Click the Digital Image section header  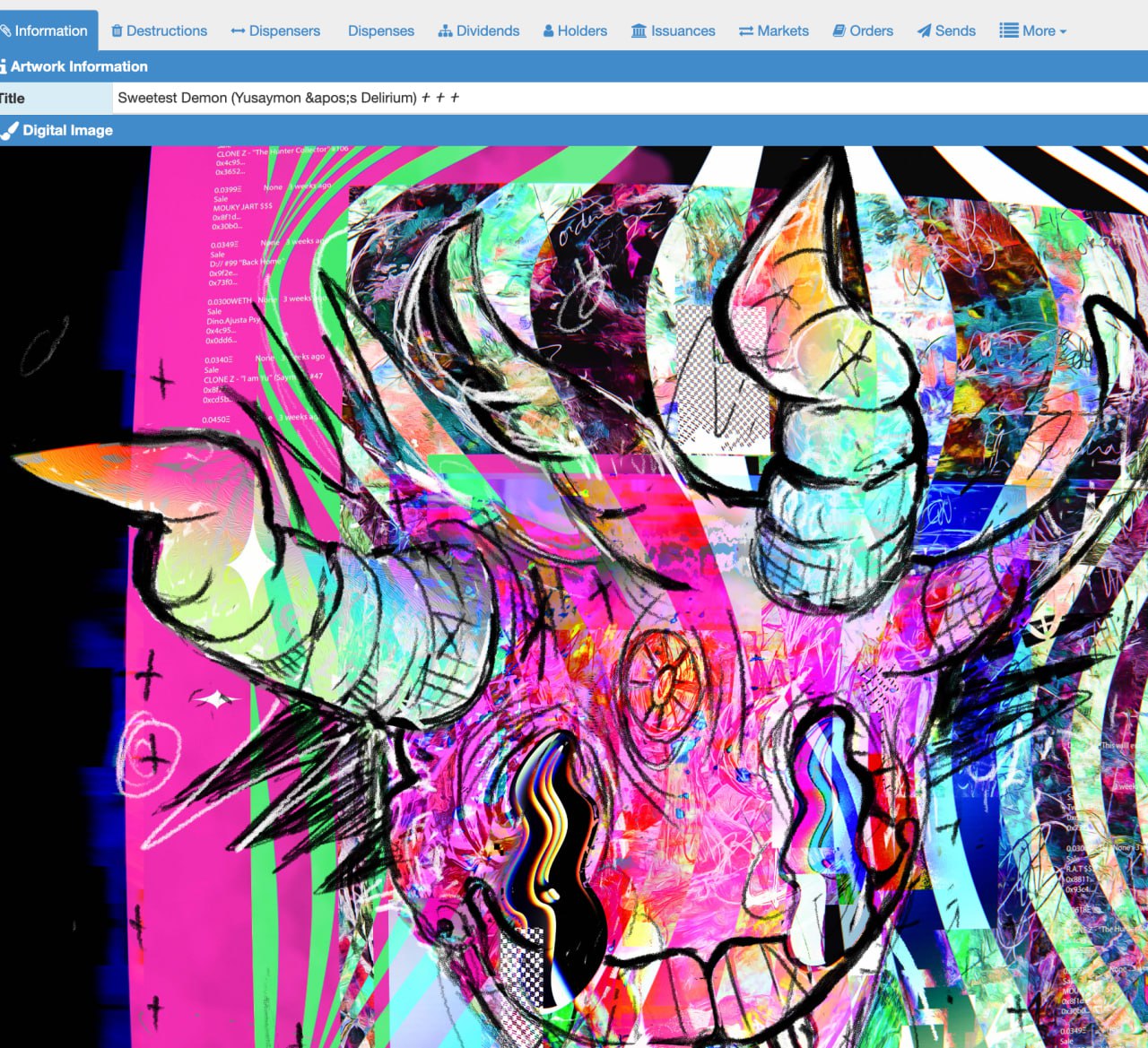(574, 130)
